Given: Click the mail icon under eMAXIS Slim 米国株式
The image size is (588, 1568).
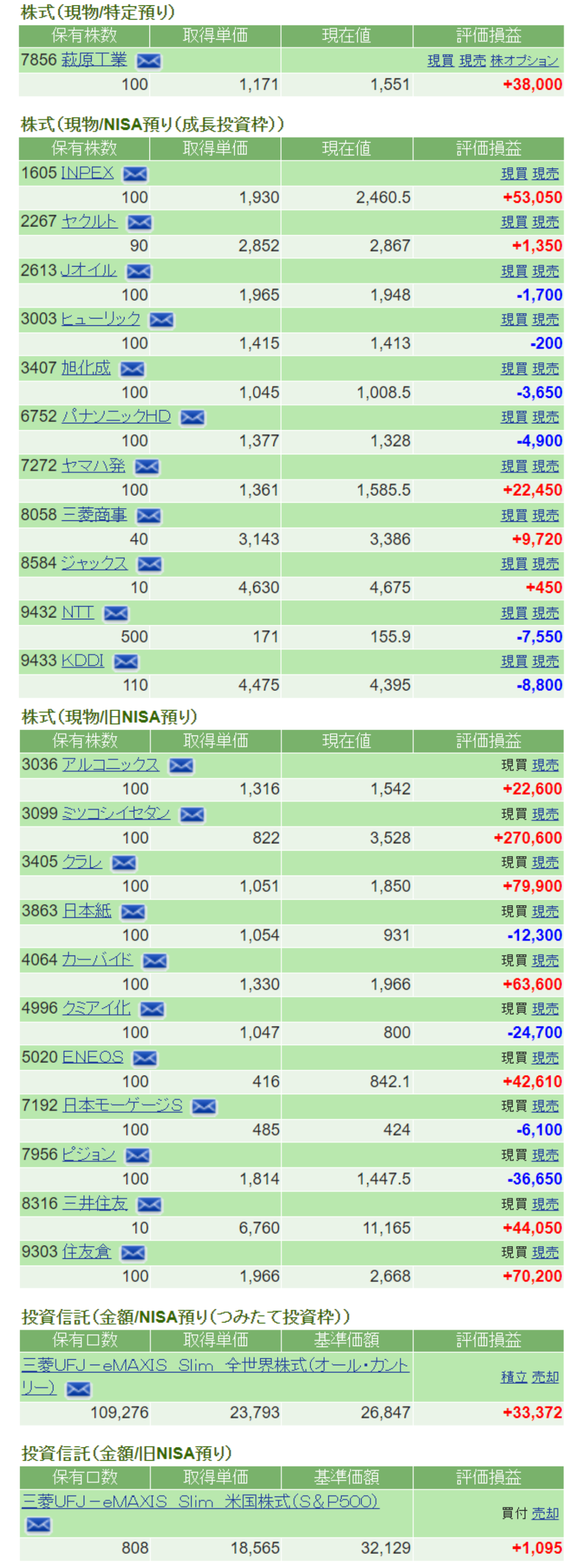Looking at the screenshot, I should point(38,1525).
